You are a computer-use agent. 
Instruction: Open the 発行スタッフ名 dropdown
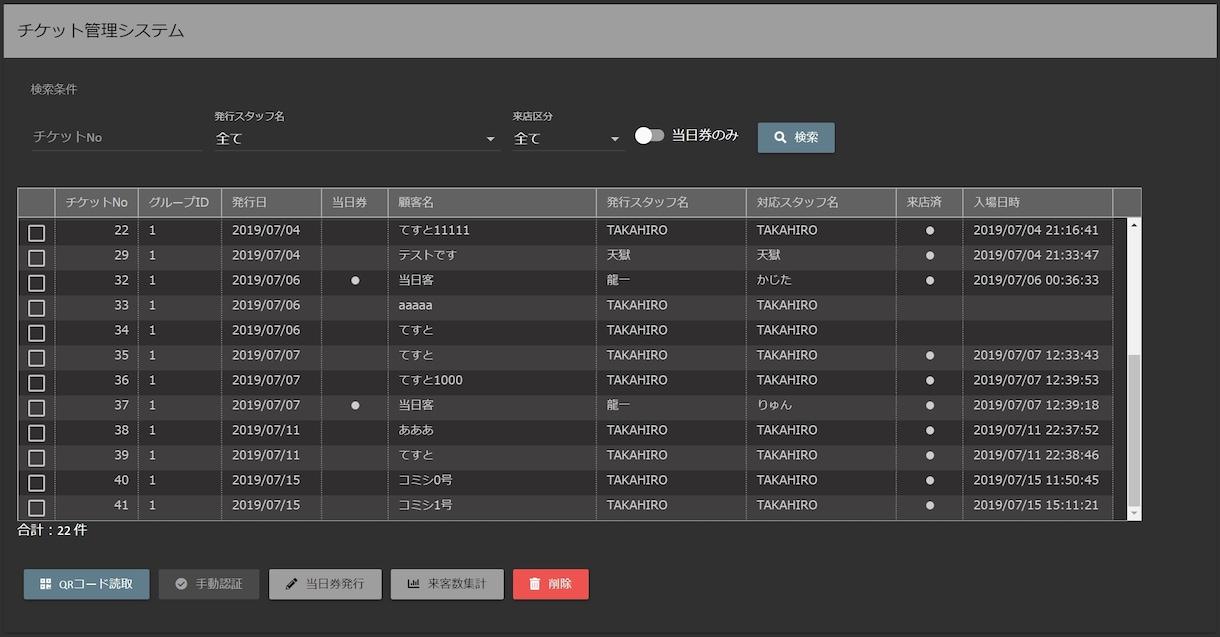coord(356,139)
